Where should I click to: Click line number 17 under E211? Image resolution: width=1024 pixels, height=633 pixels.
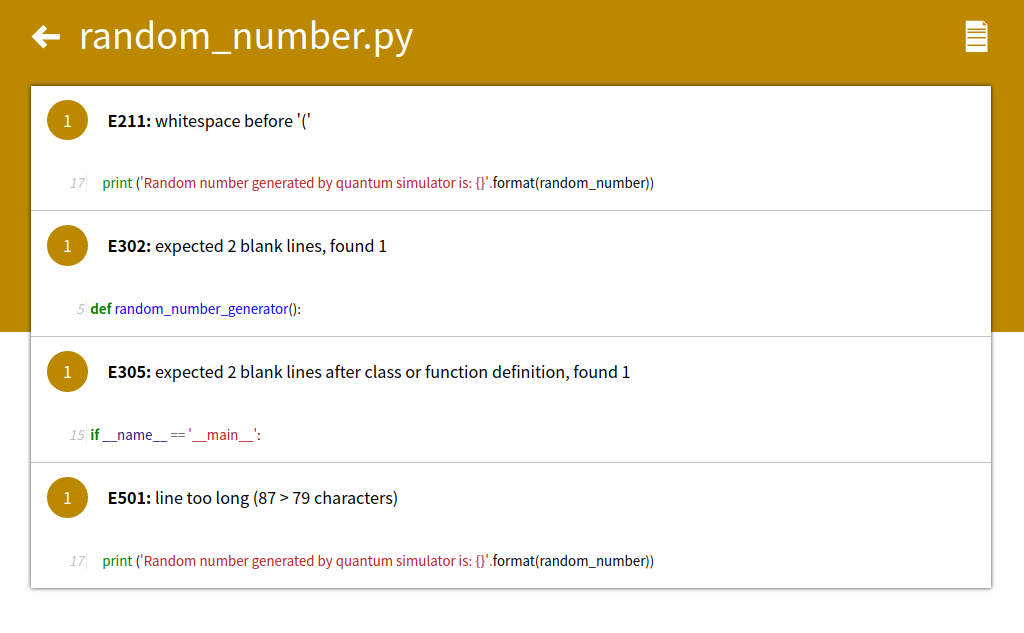click(77, 183)
